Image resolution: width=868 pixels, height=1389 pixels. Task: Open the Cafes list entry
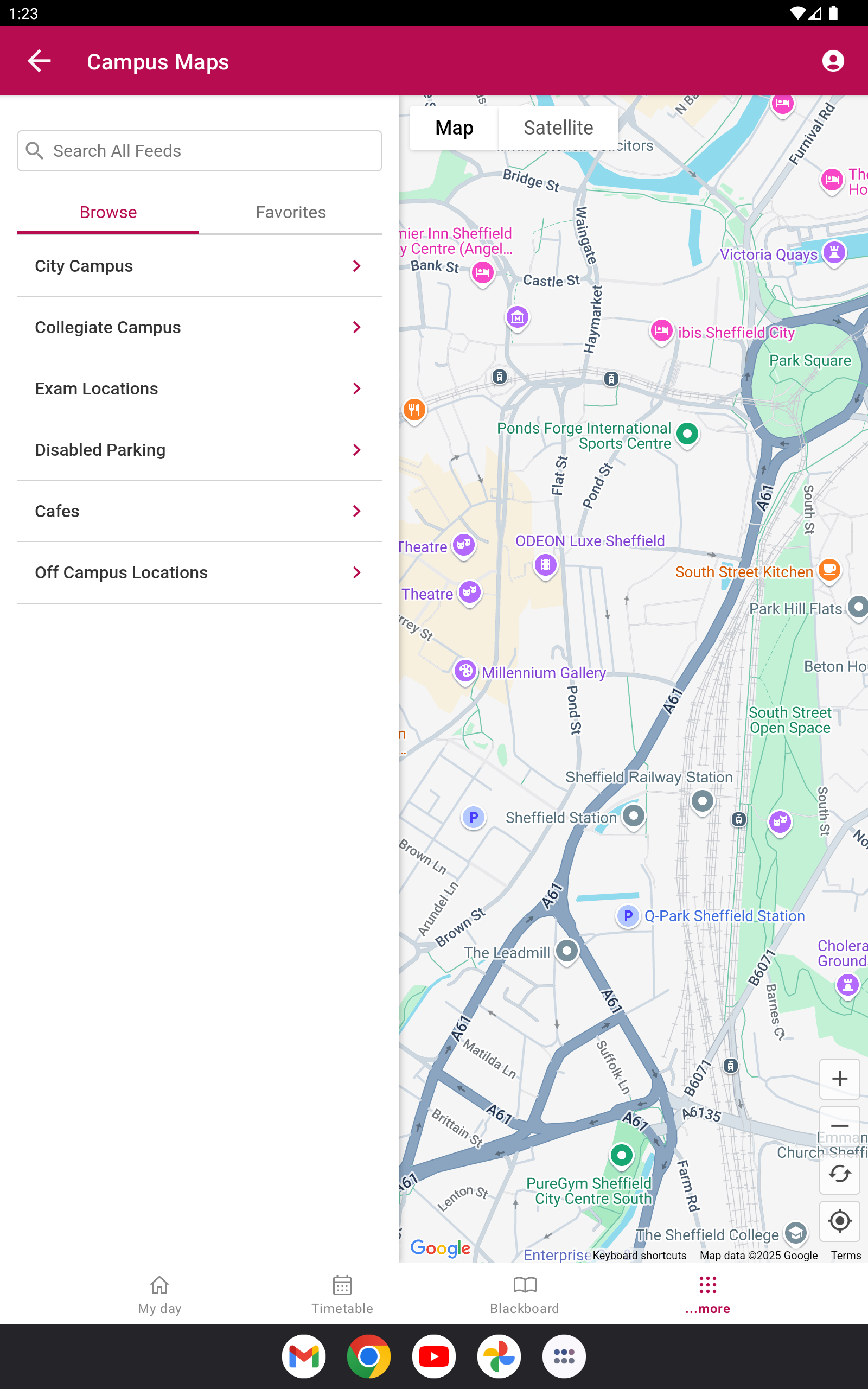point(199,511)
